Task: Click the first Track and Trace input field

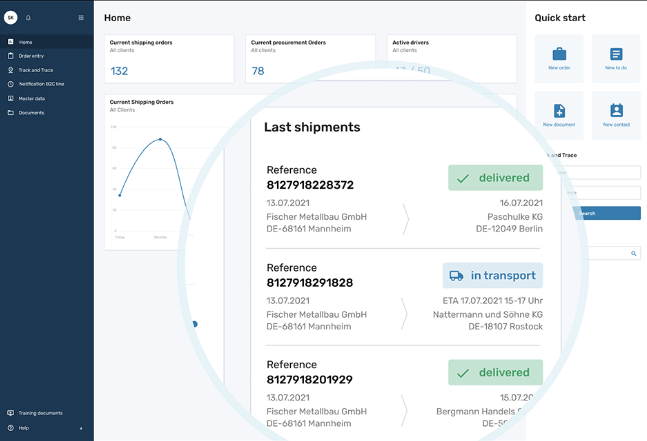Action: coord(600,172)
